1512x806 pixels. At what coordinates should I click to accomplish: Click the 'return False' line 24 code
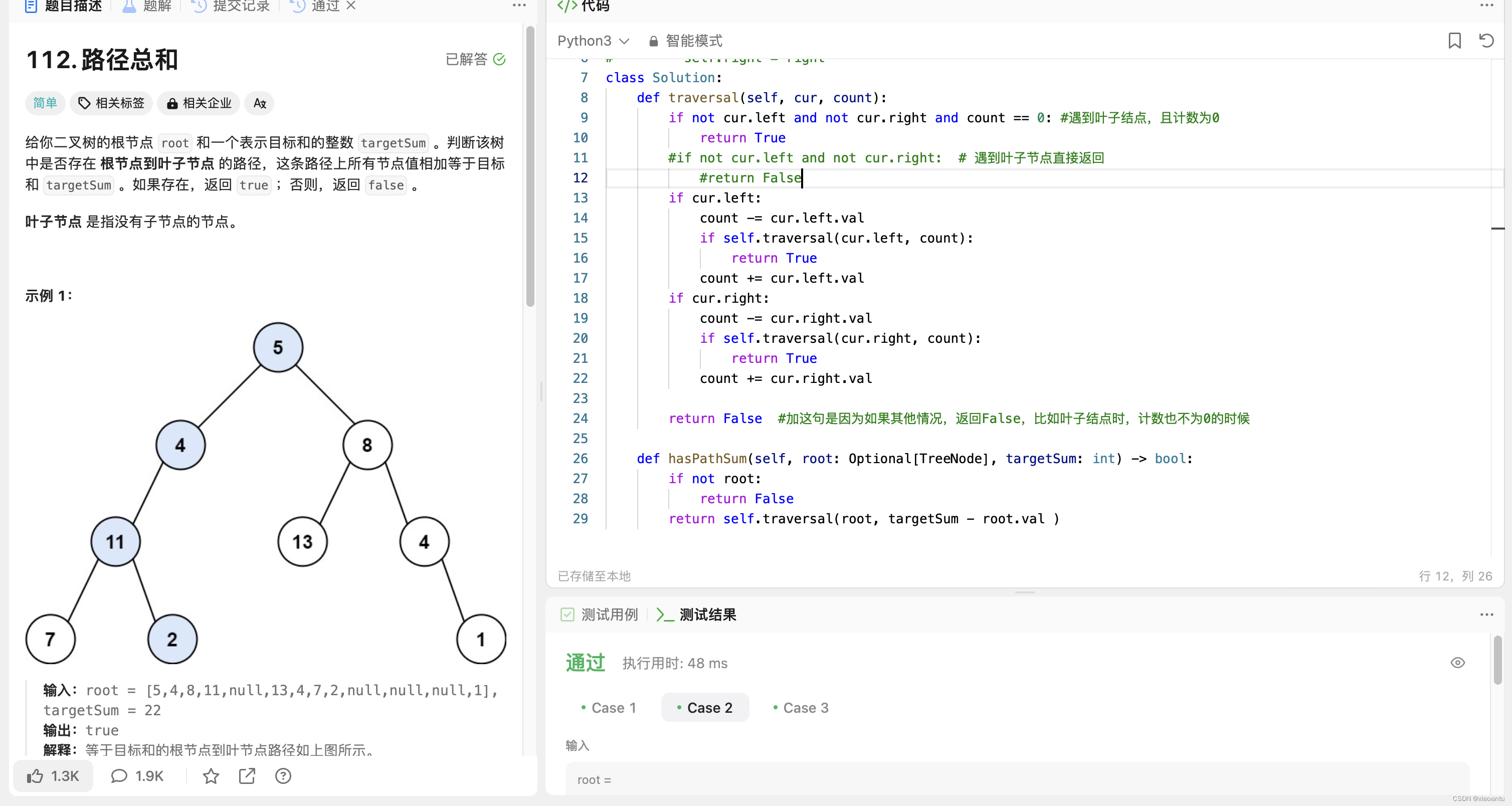coord(714,419)
